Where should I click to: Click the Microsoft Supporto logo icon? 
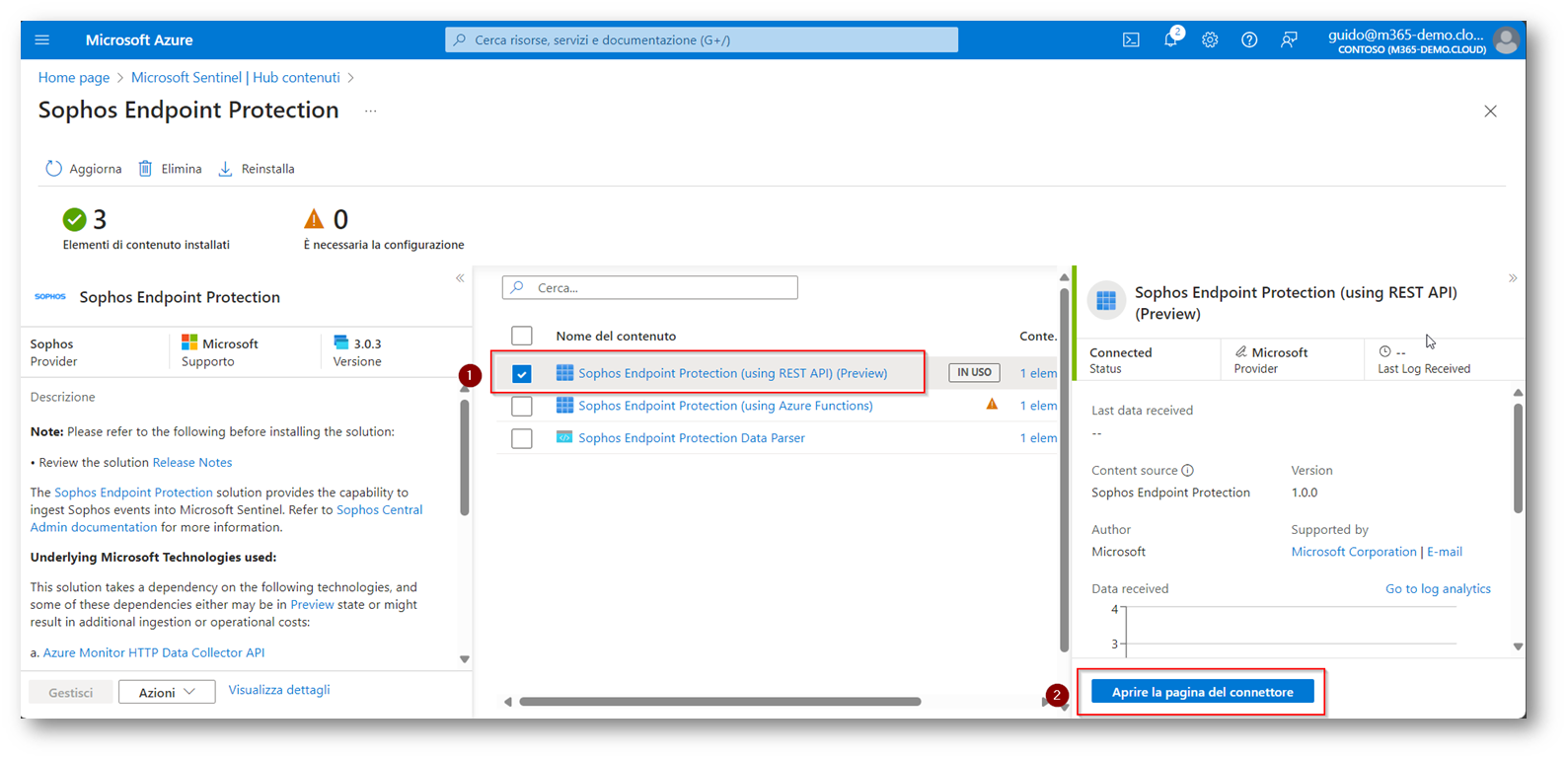point(189,342)
